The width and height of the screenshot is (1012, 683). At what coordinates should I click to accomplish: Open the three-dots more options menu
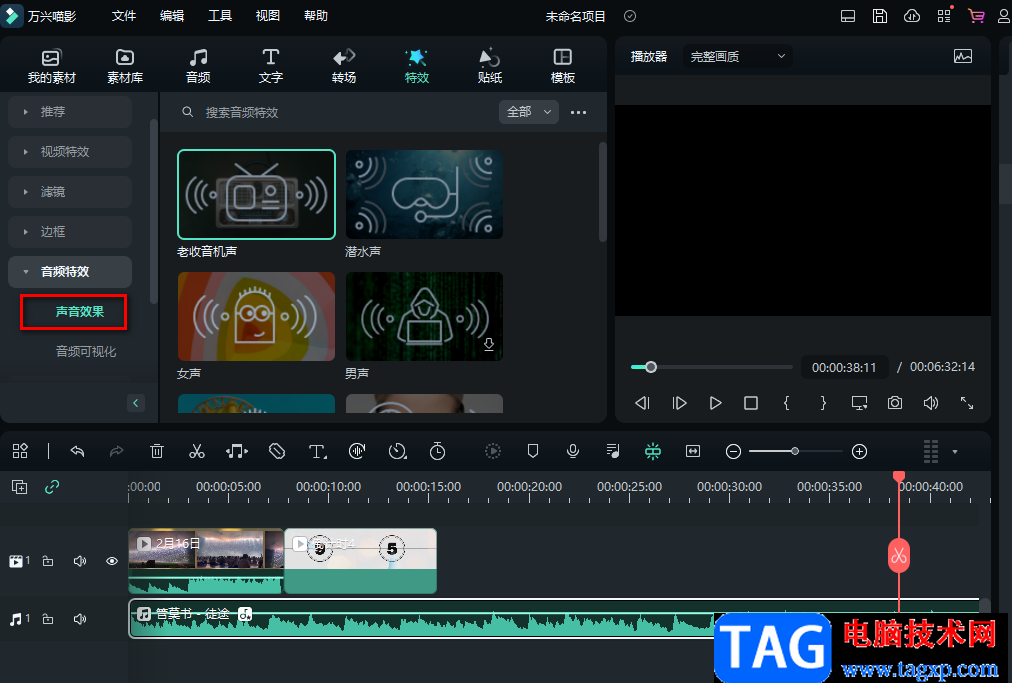tap(578, 112)
